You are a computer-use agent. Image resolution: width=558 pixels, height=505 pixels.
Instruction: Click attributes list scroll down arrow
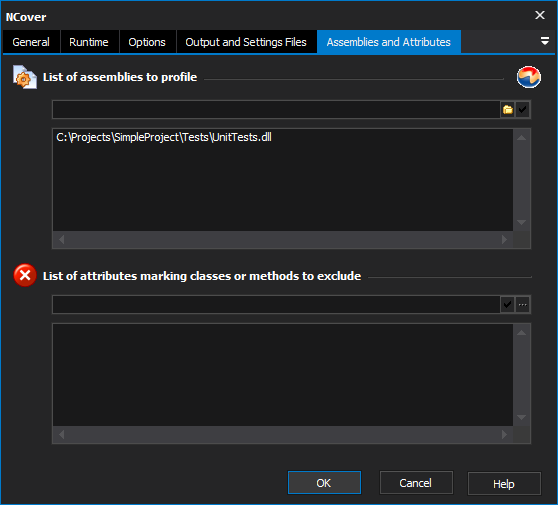521,417
